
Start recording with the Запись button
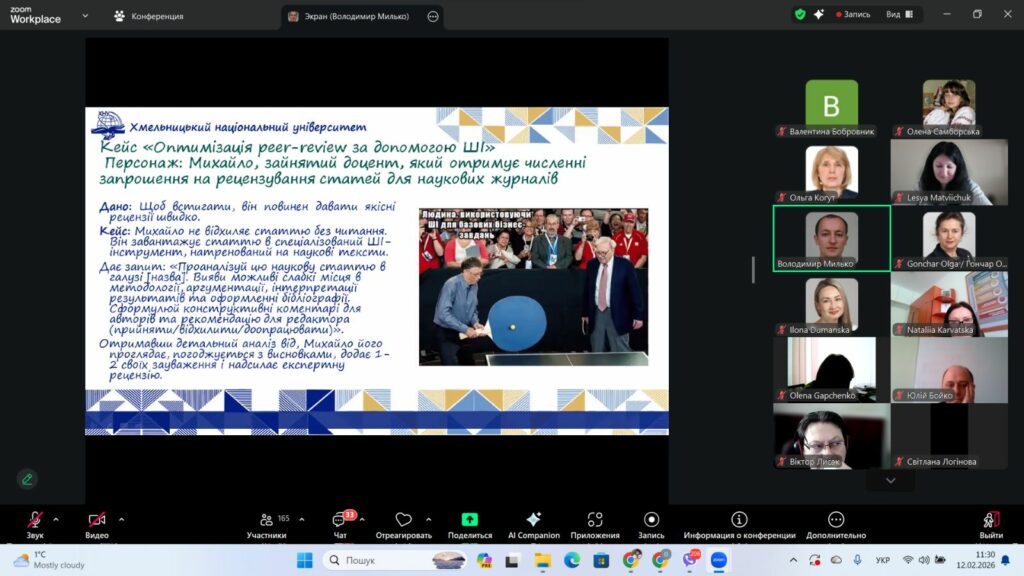(x=651, y=521)
